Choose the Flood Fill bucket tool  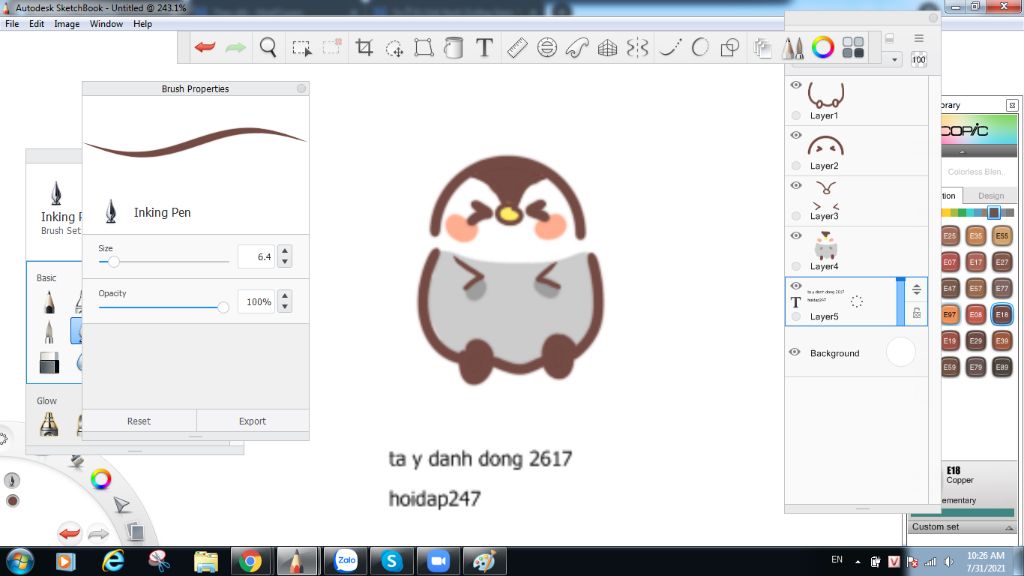coord(453,47)
